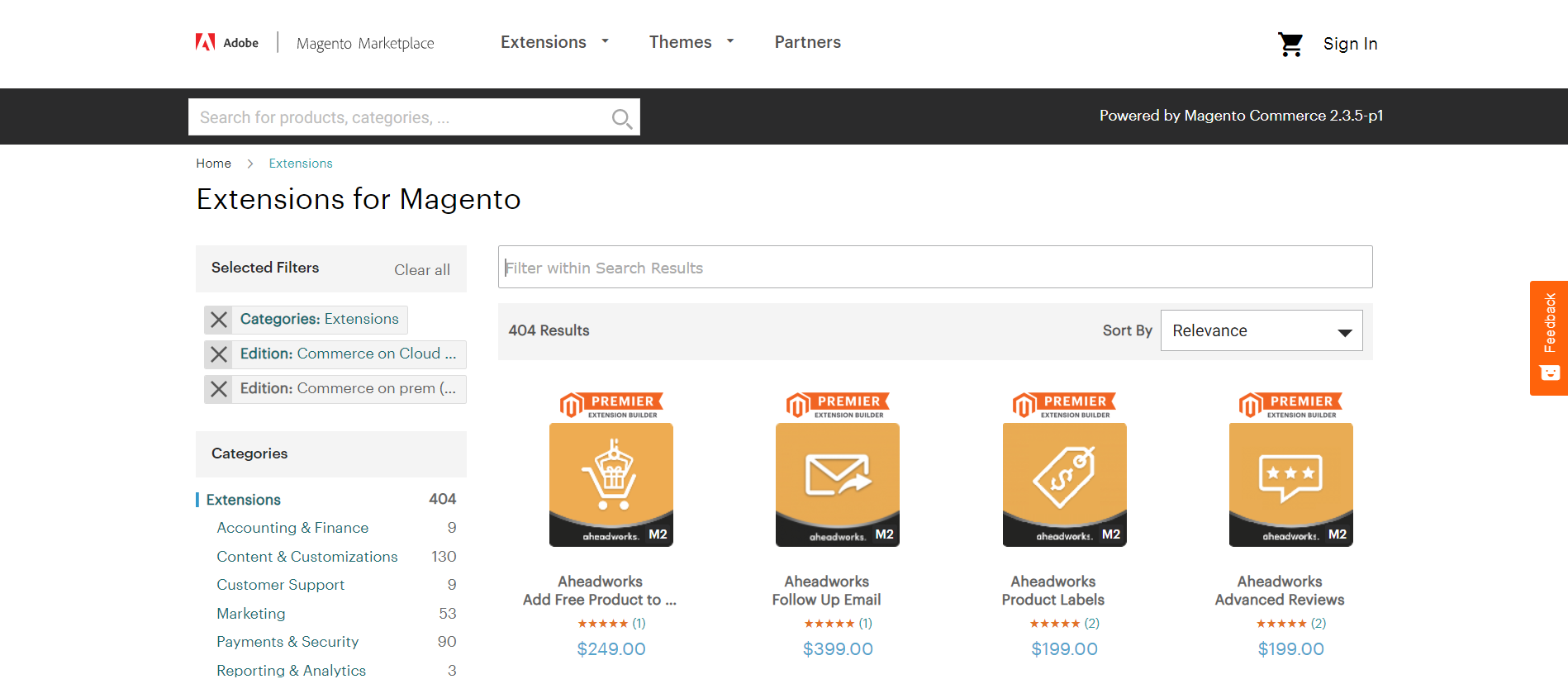Click the Extensions breadcrumb link
The image size is (1568, 679).
pyautogui.click(x=301, y=164)
